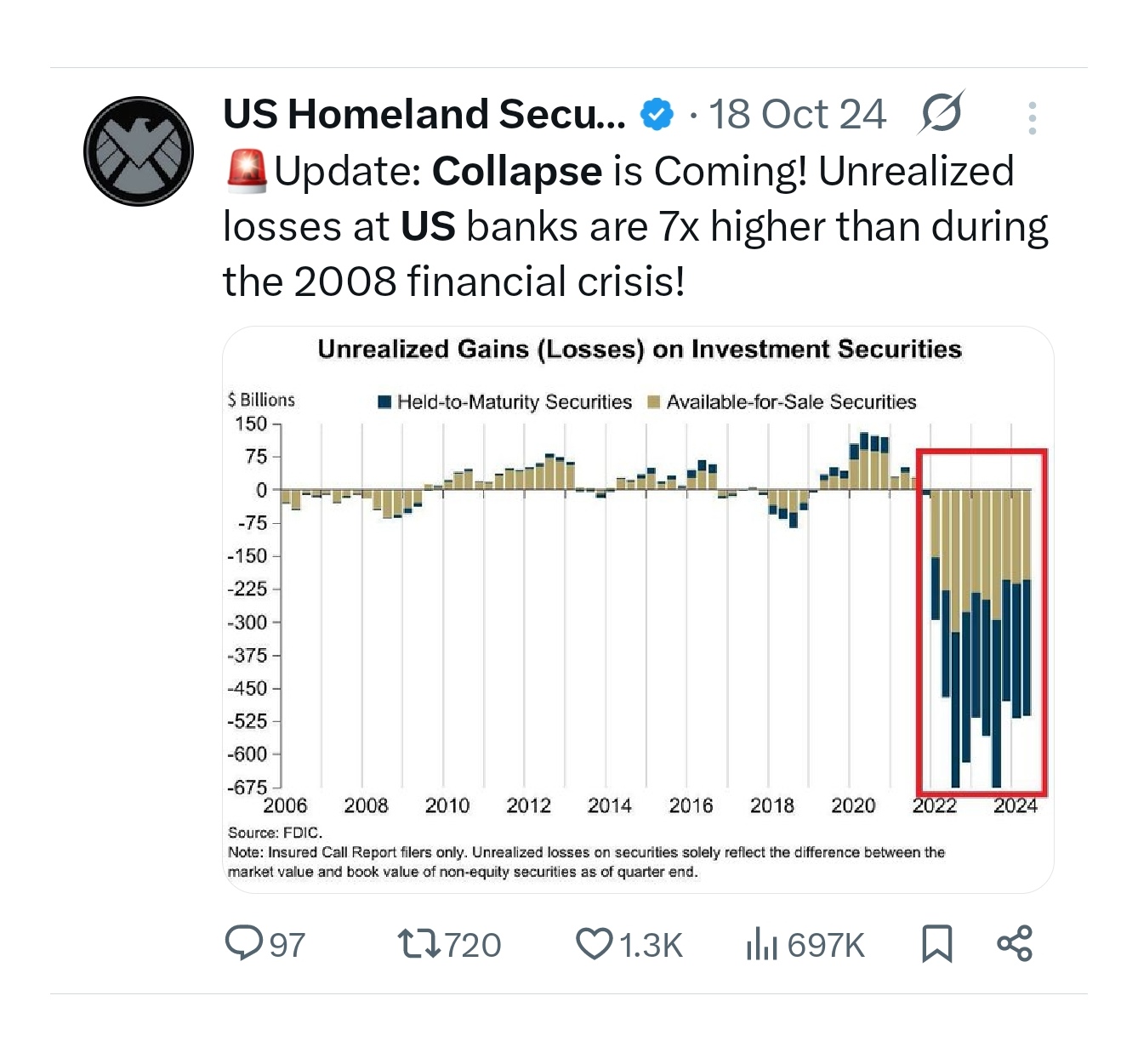Open view analytics bar chart icon
Screen dimensions: 1138x1064
pyautogui.click(x=761, y=944)
